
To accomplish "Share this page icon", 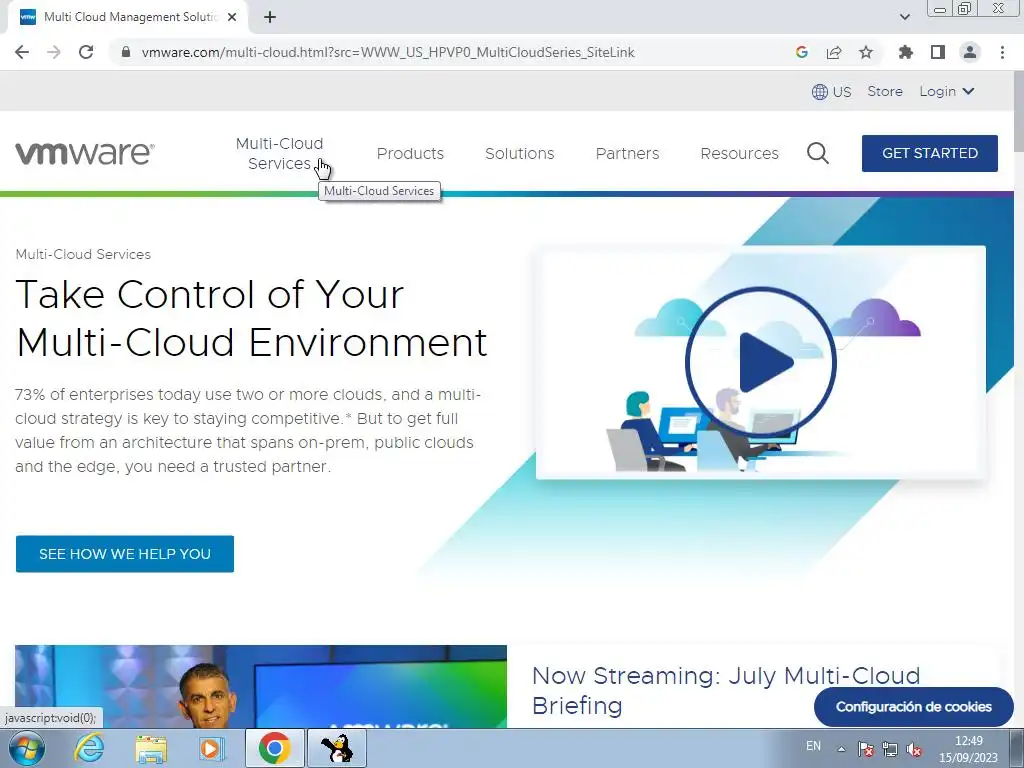I will [834, 52].
